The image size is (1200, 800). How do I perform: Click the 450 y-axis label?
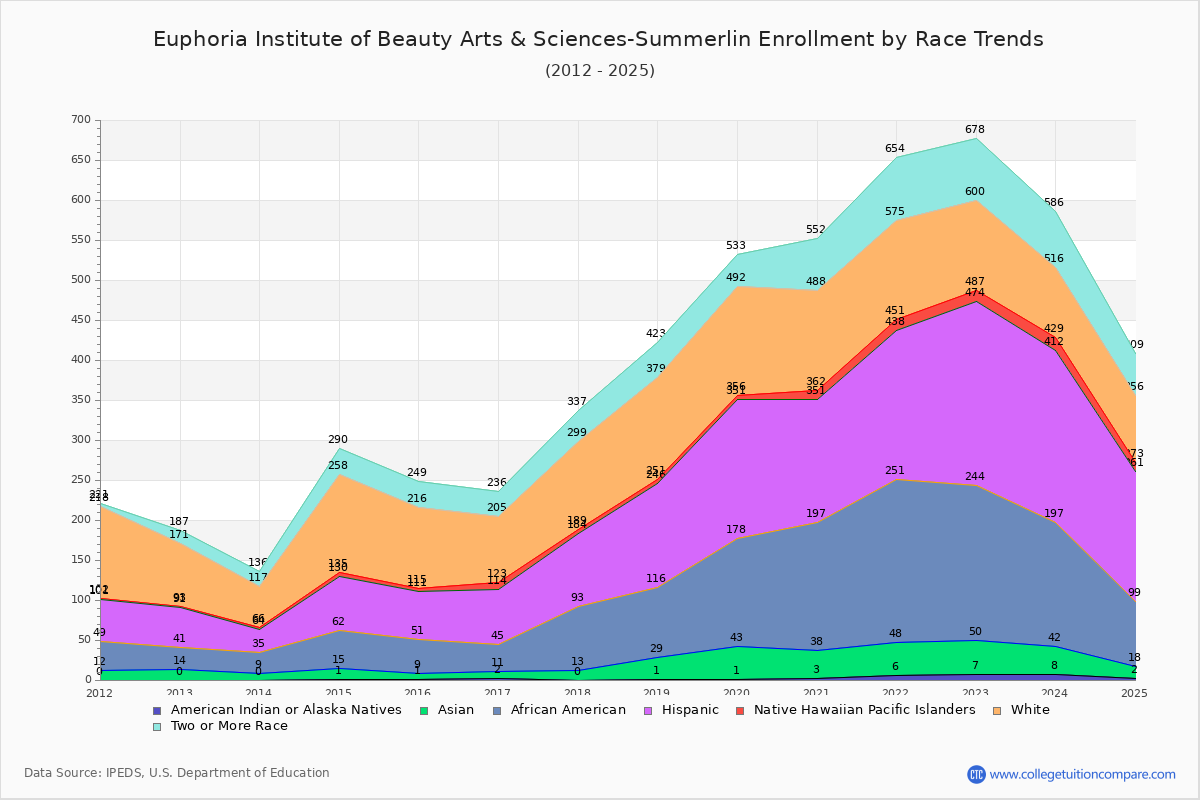(x=81, y=320)
